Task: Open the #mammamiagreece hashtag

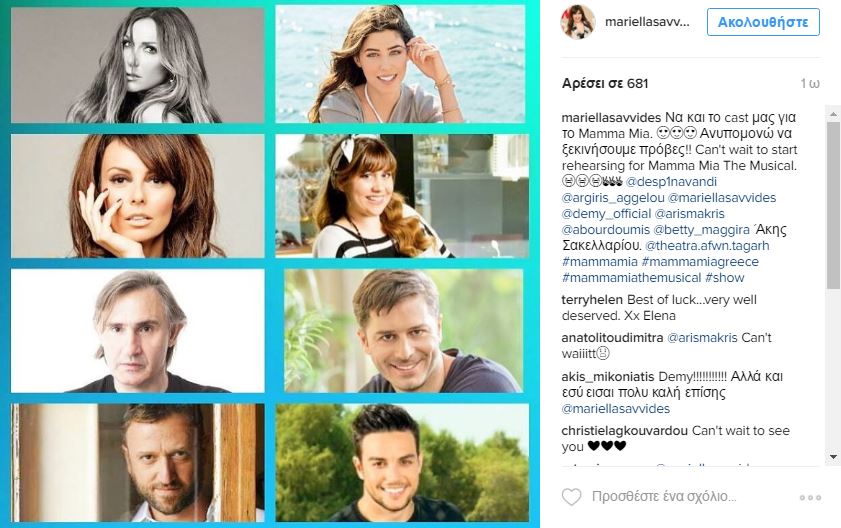Action: point(700,262)
